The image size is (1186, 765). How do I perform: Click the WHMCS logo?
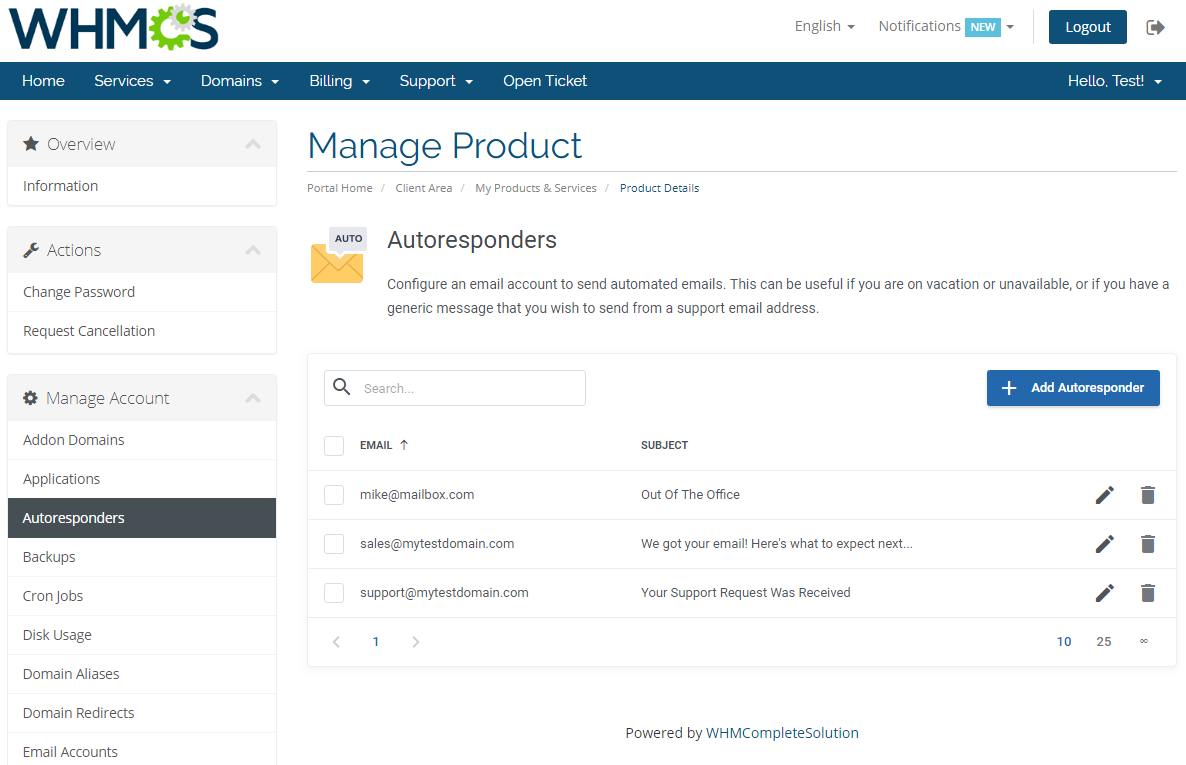coord(112,28)
